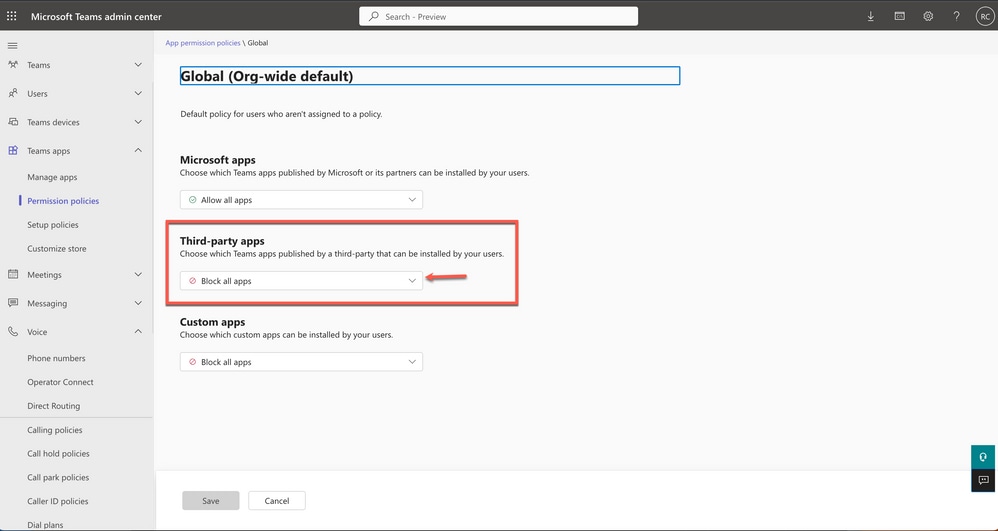
Task: Click the Search - Preview field
Action: (498, 17)
